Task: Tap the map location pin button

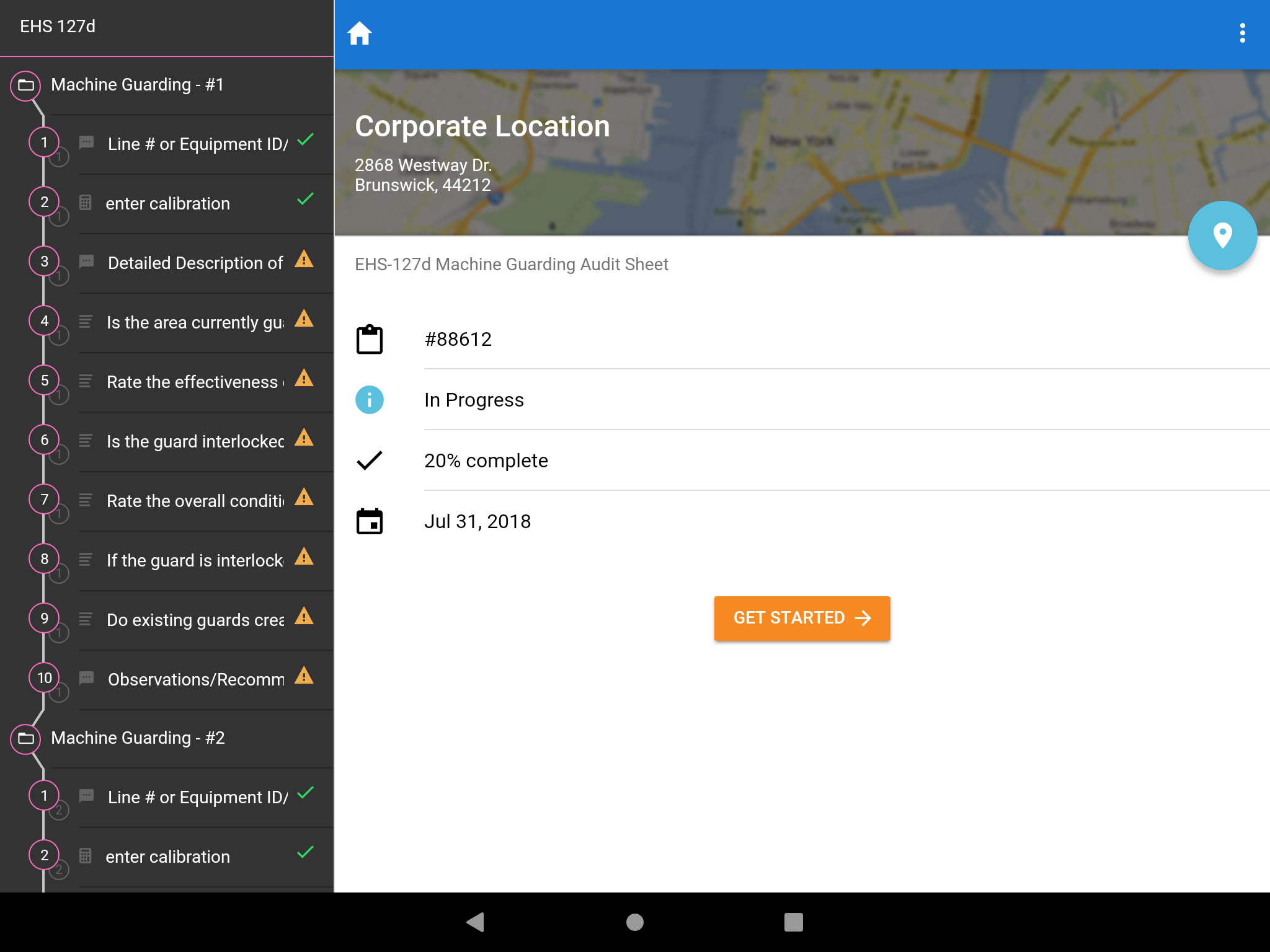Action: coord(1222,235)
